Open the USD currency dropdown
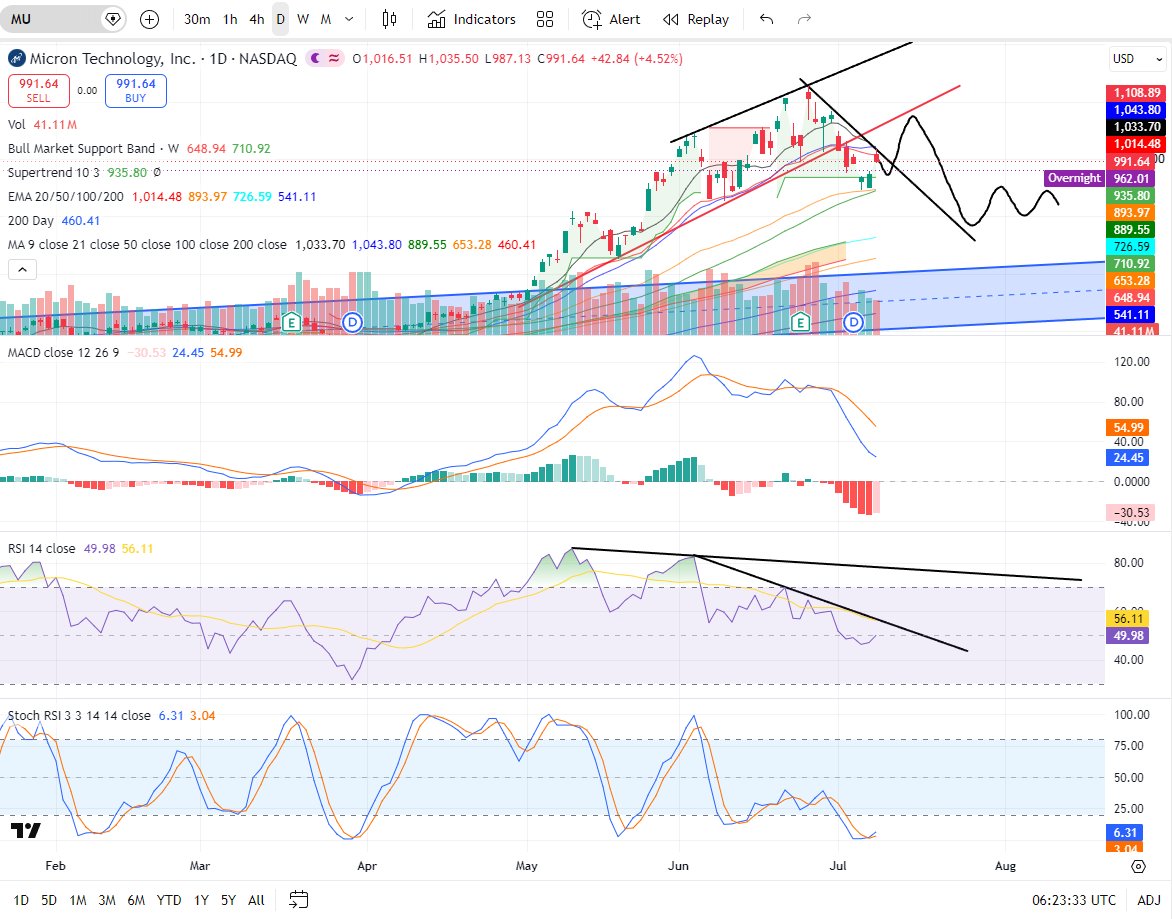 (1138, 58)
